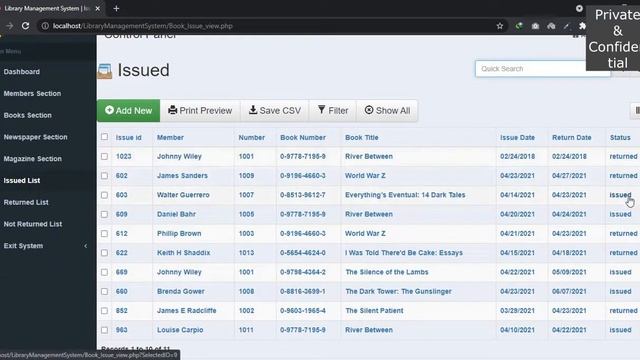Viewport: 640px width, 360px height.
Task: Click the browser forward arrow
Action: point(9,26)
